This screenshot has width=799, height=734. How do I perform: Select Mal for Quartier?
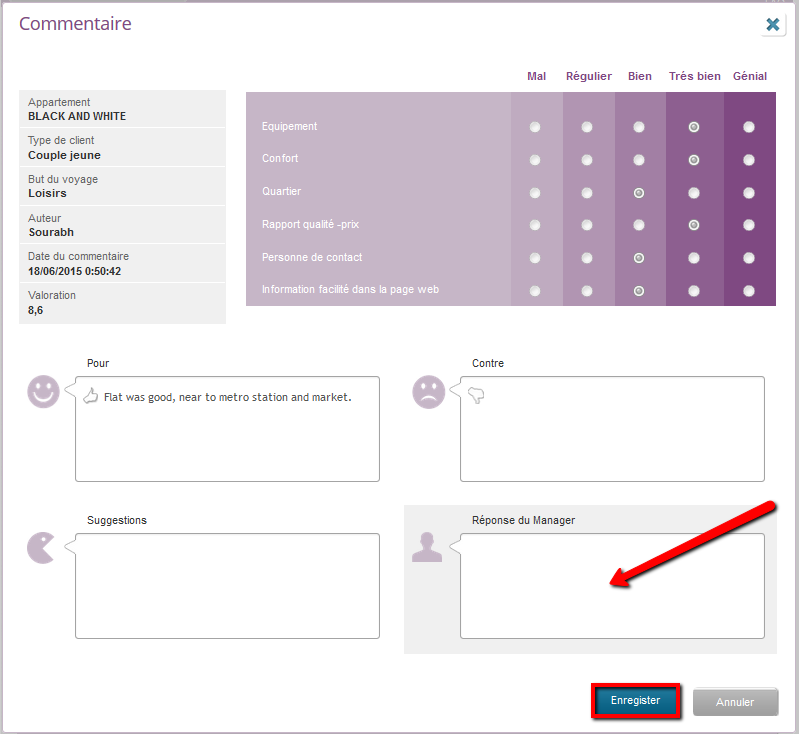pyautogui.click(x=535, y=193)
